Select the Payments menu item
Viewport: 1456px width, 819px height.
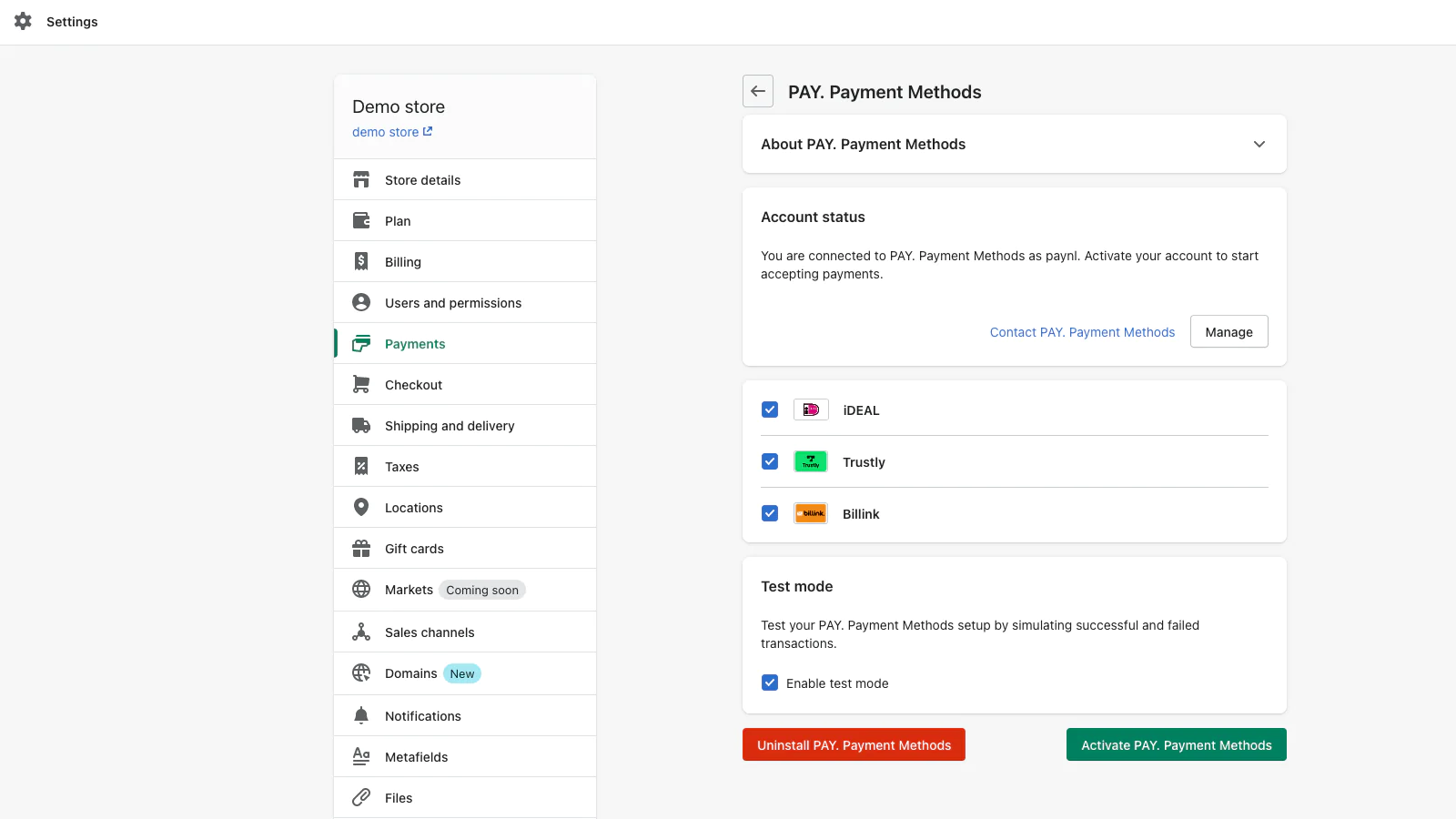[x=465, y=343]
